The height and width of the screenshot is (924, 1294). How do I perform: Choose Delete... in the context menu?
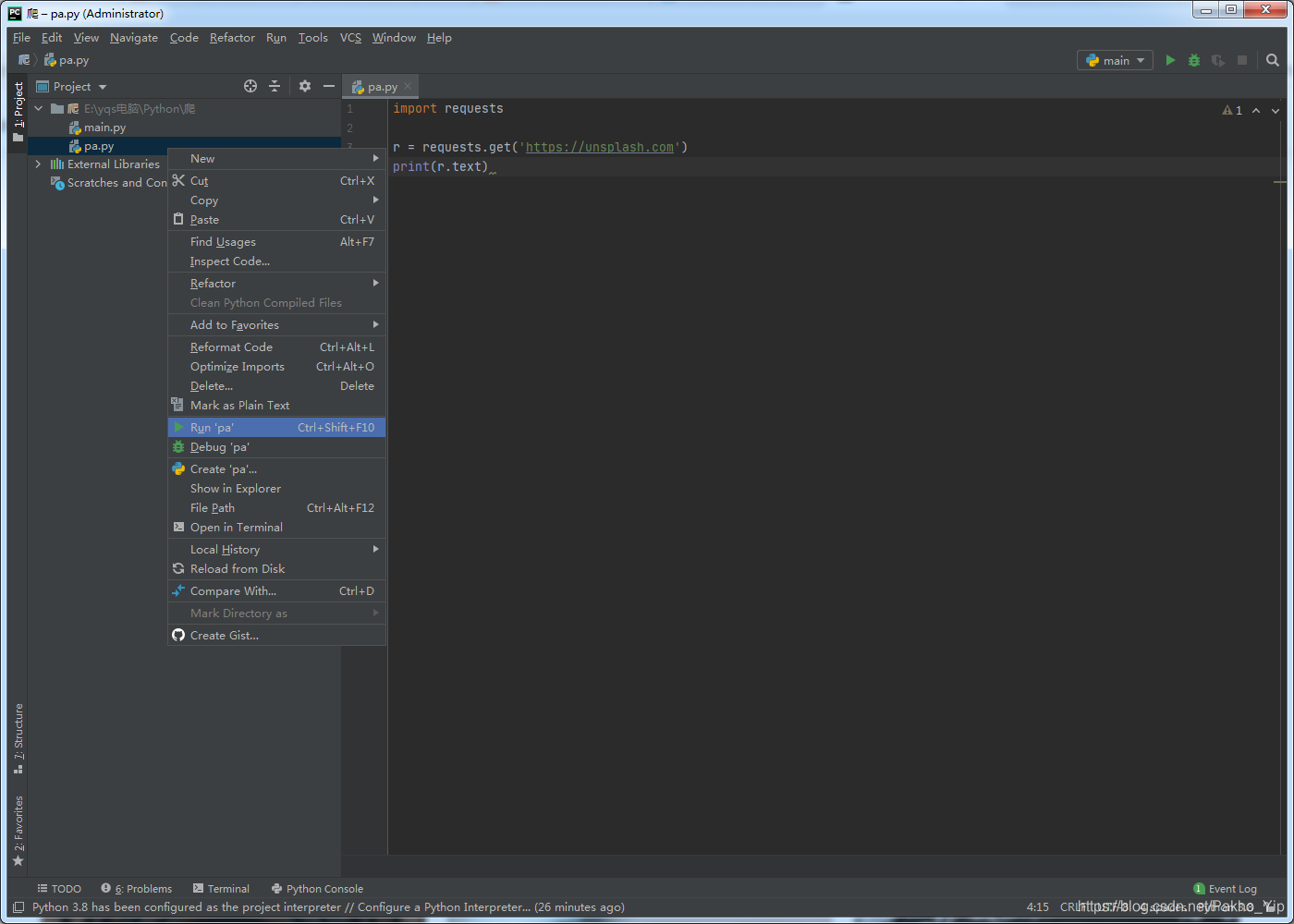point(276,386)
